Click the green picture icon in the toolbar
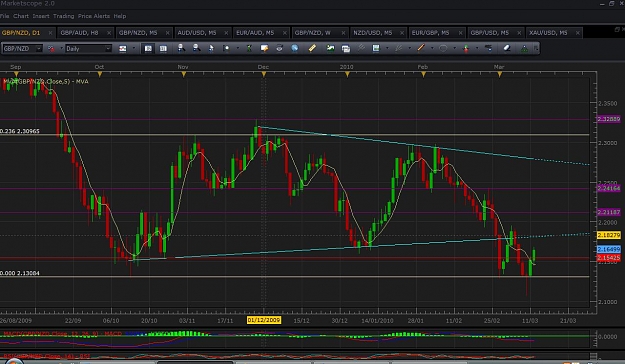The width and height of the screenshot is (625, 364). [330, 48]
